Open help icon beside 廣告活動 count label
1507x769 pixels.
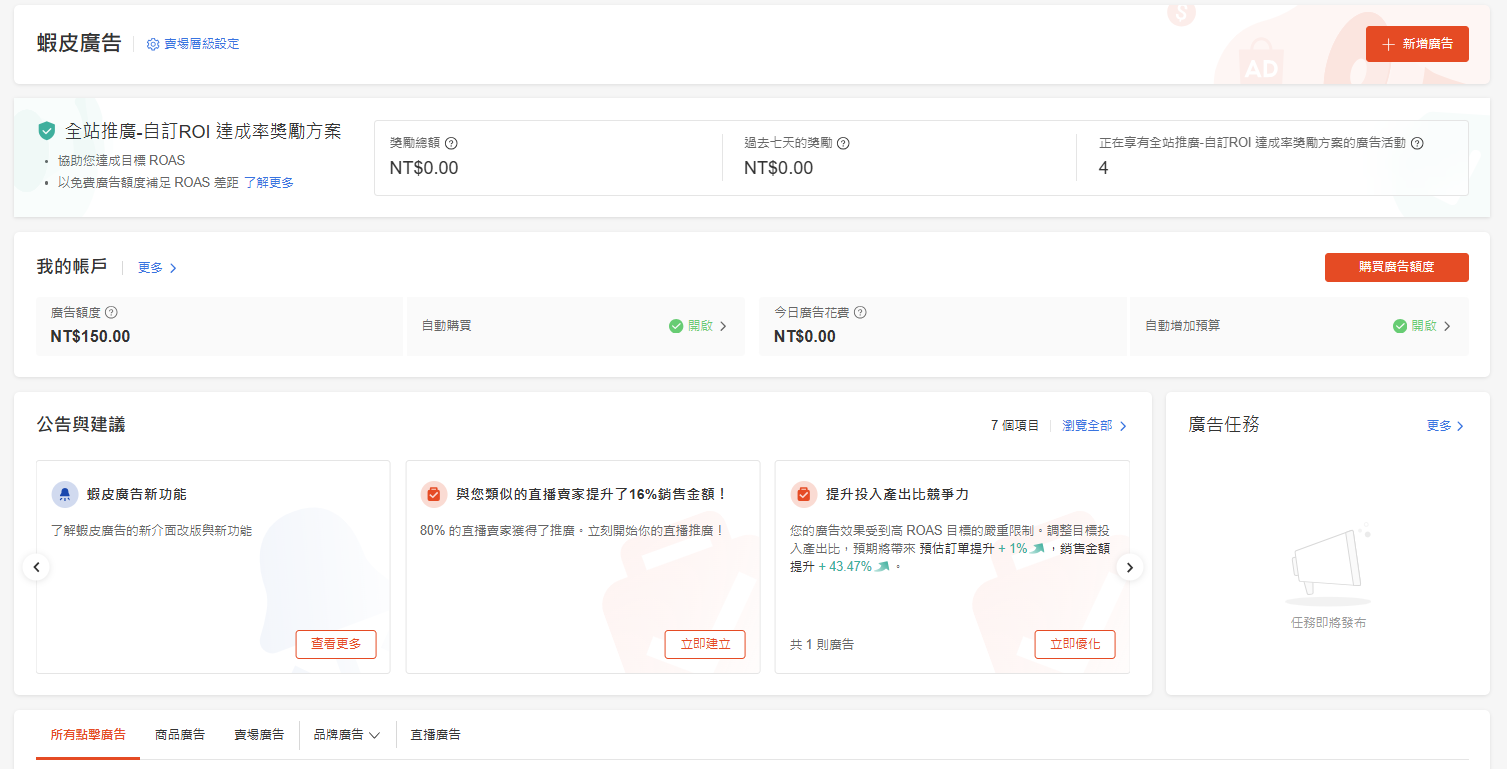pos(1417,143)
